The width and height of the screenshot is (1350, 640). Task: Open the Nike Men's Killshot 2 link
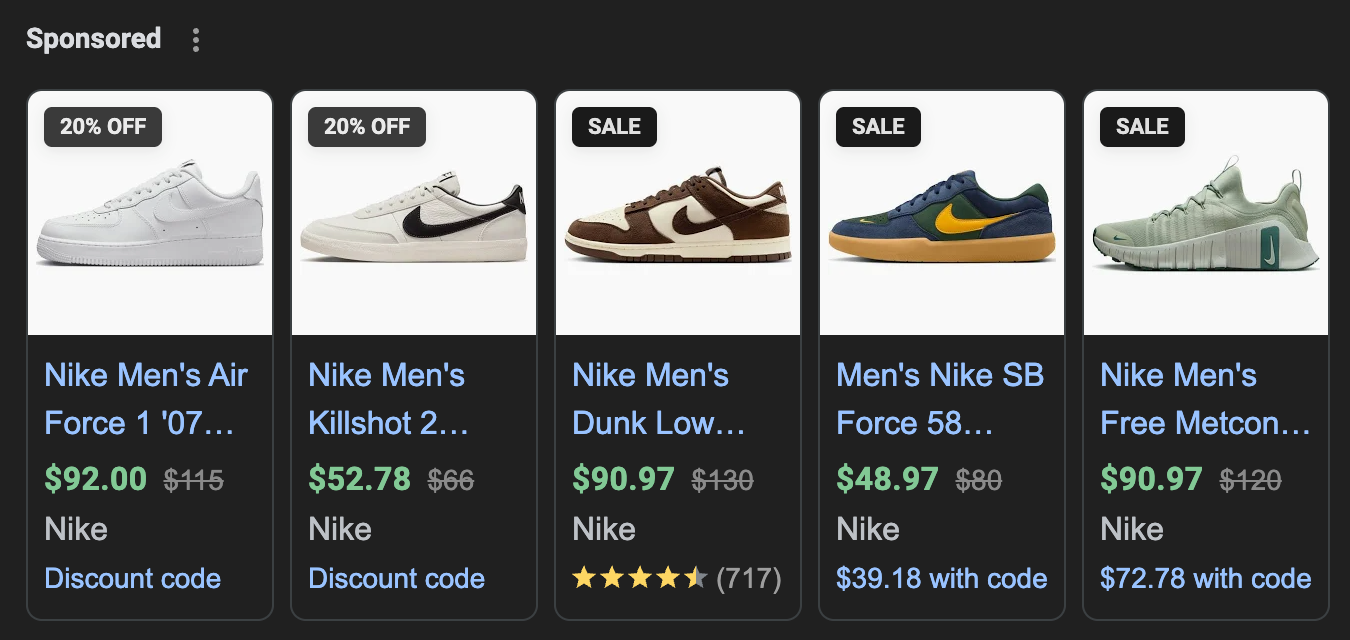click(388, 399)
